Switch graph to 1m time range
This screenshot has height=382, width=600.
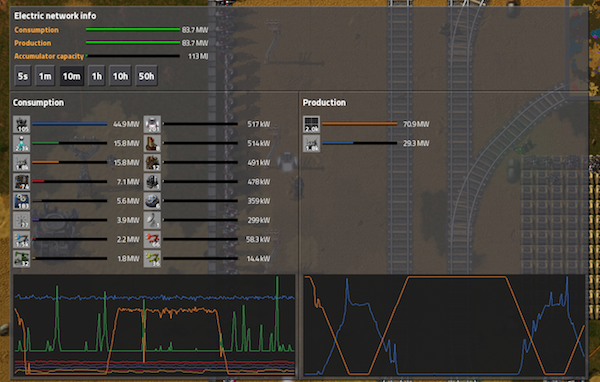pos(45,76)
